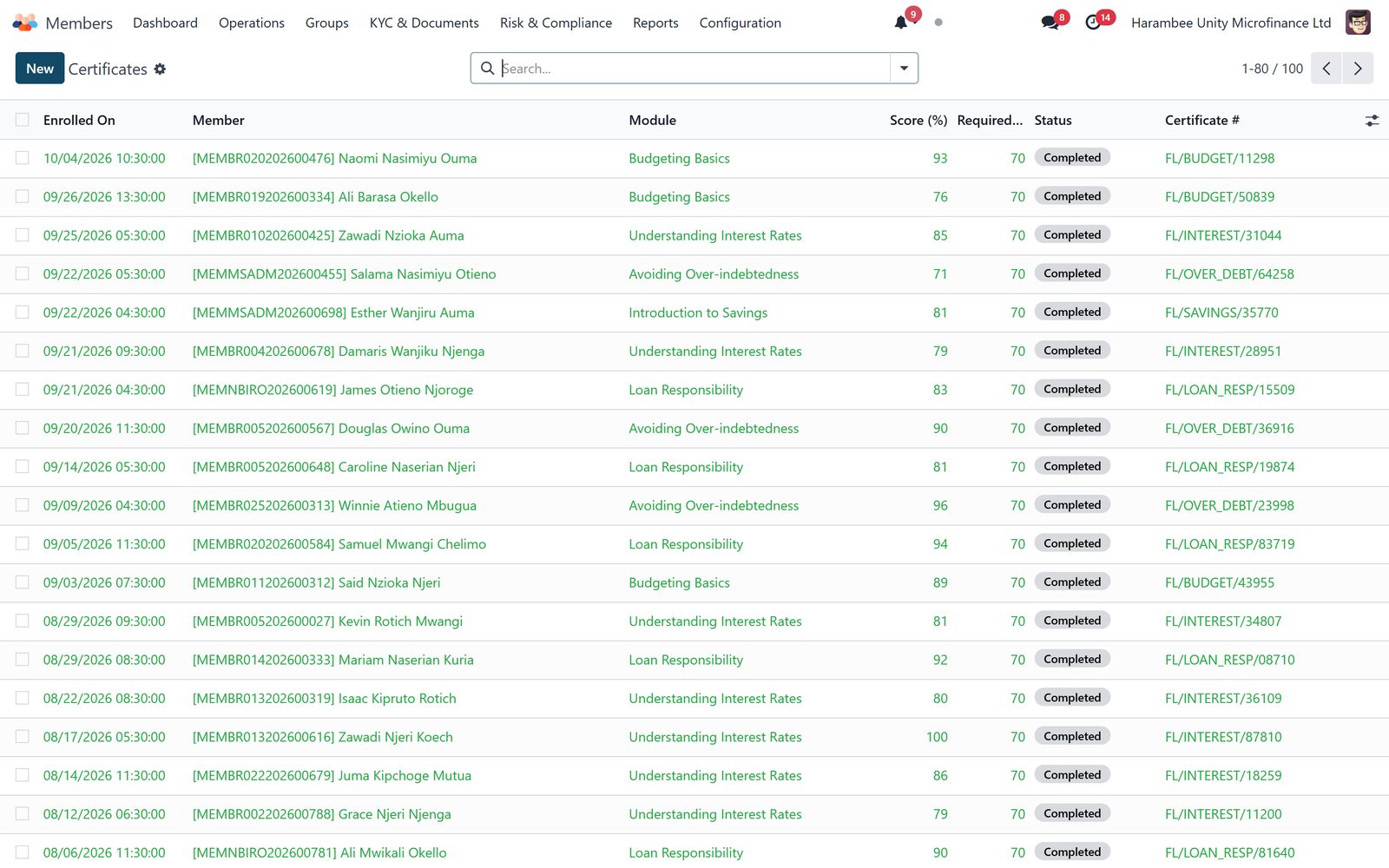Open the Members app home icon
Screen dimensions: 1389x868
tap(25, 23)
